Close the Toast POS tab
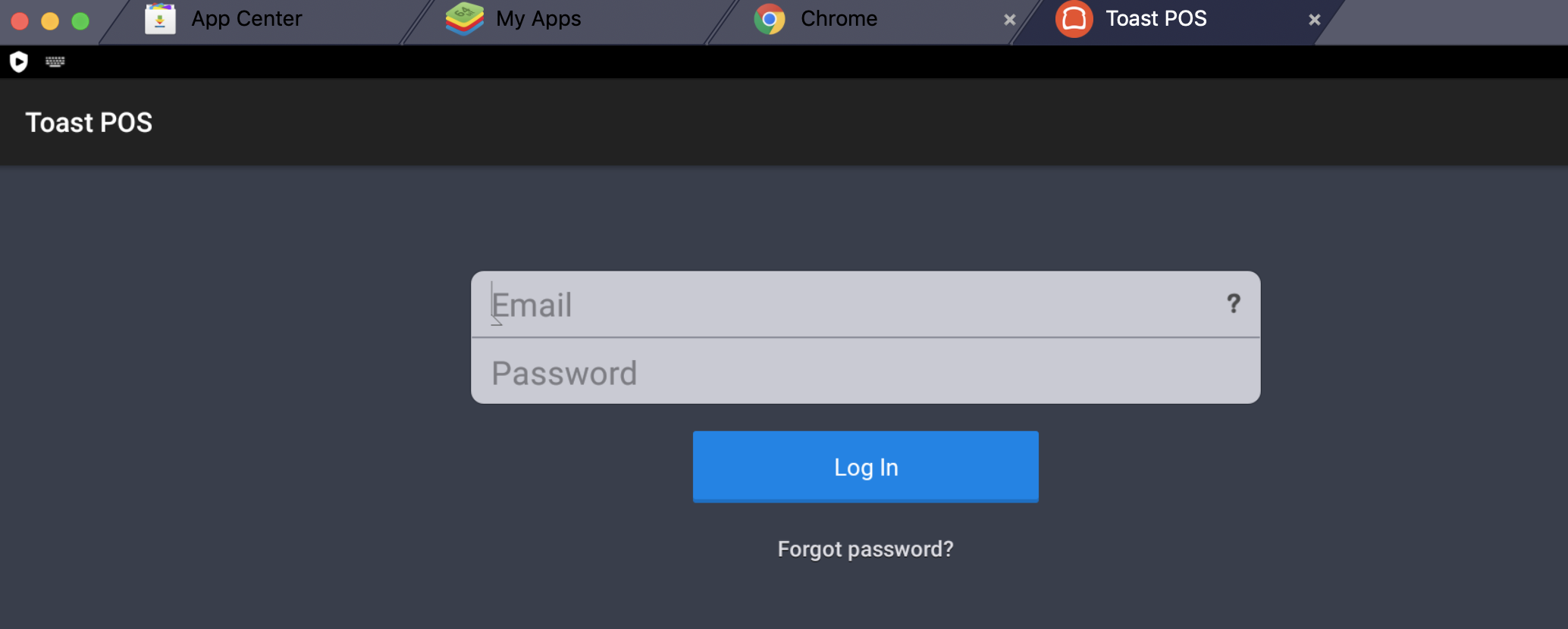This screenshot has height=629, width=1568. point(1314,19)
